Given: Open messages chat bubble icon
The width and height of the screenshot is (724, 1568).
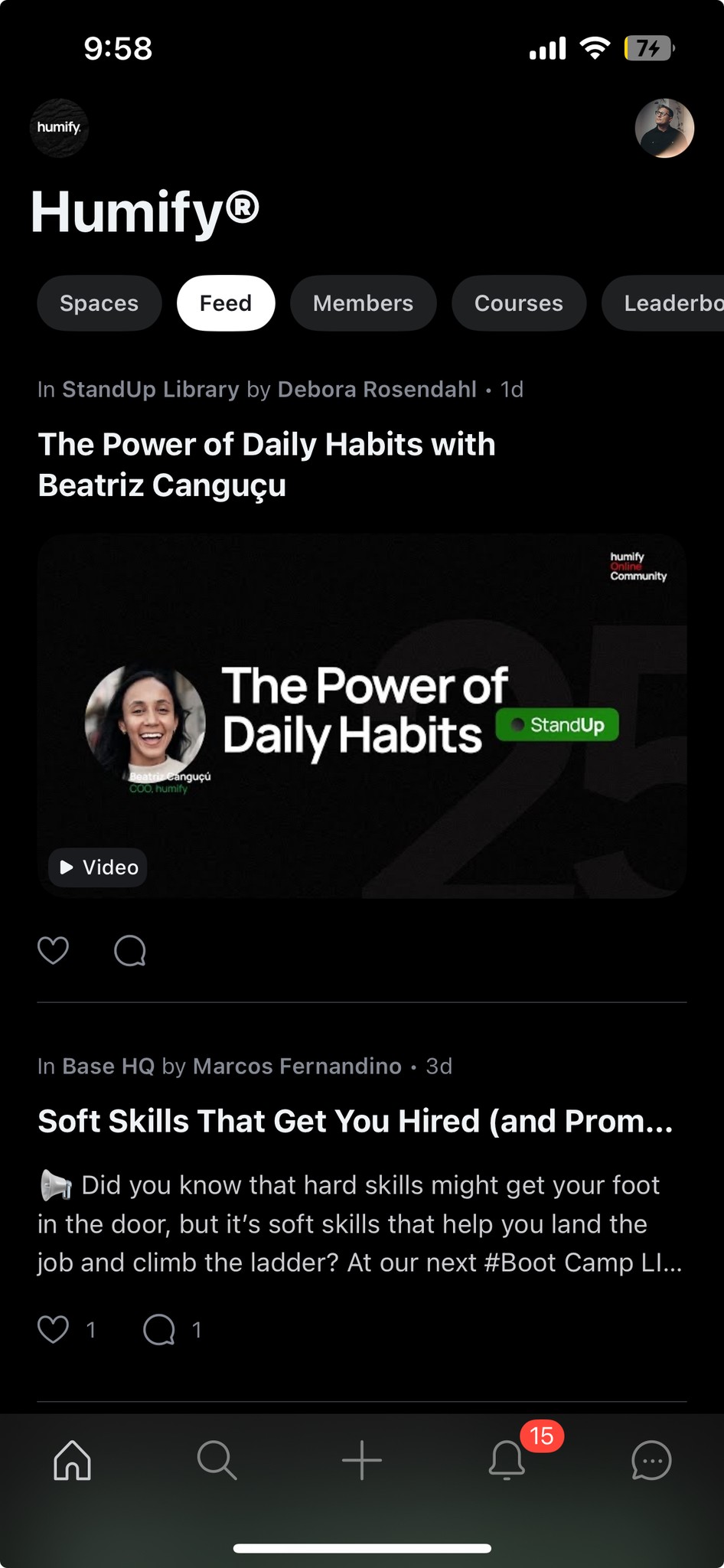Looking at the screenshot, I should click(x=651, y=1460).
